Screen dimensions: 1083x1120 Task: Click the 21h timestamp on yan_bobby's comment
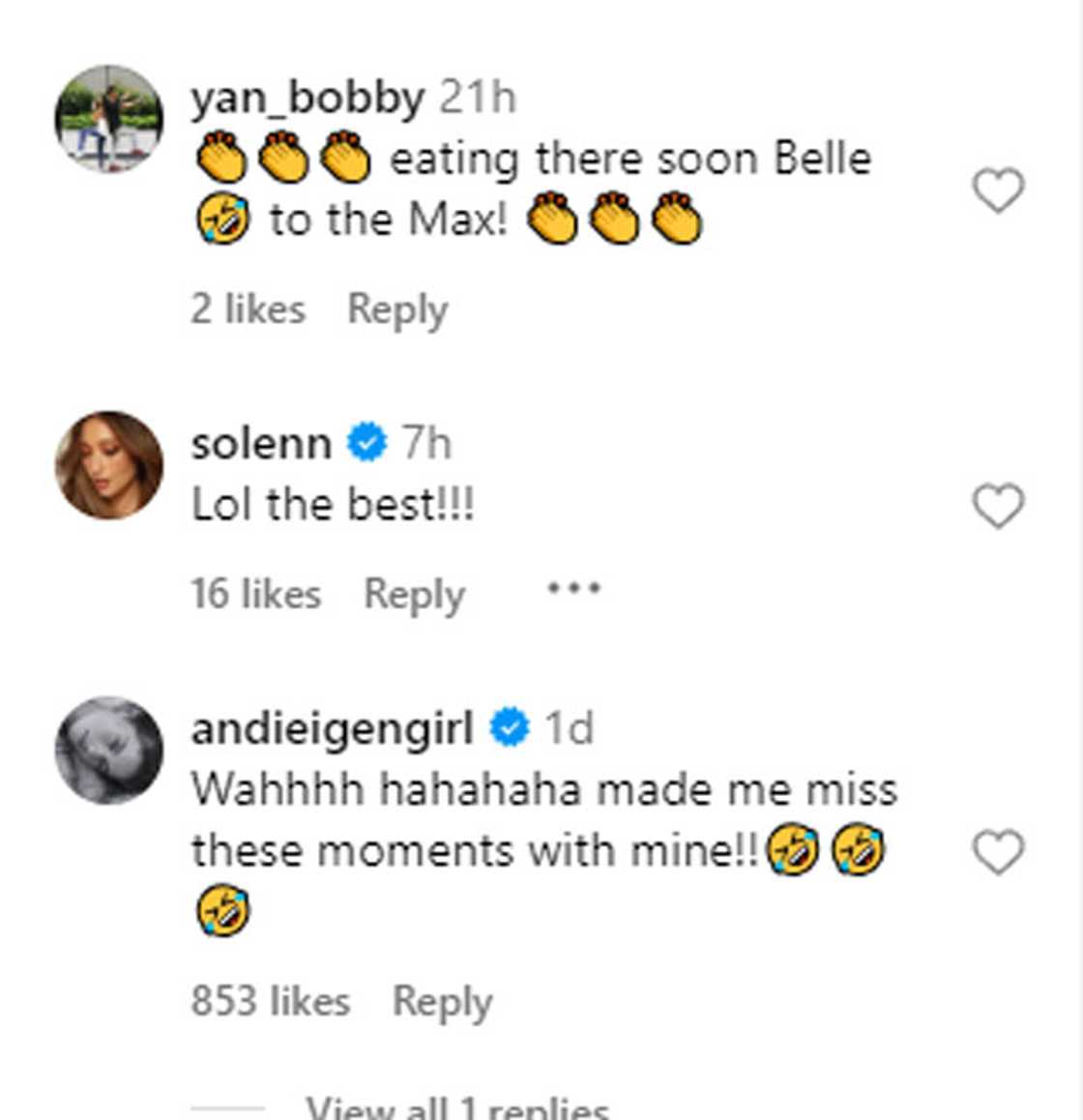pyautogui.click(x=478, y=98)
